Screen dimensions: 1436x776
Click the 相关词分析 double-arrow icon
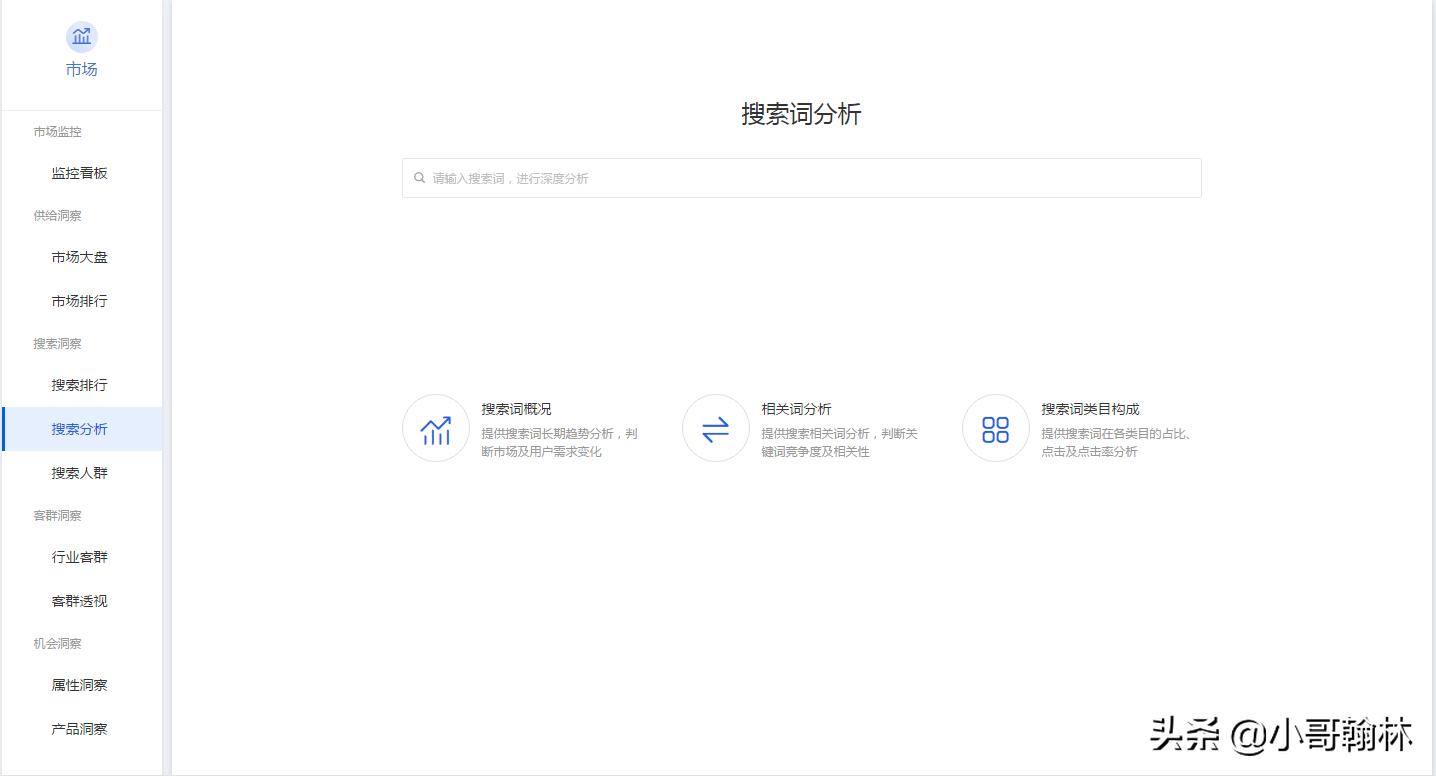pyautogui.click(x=715, y=428)
